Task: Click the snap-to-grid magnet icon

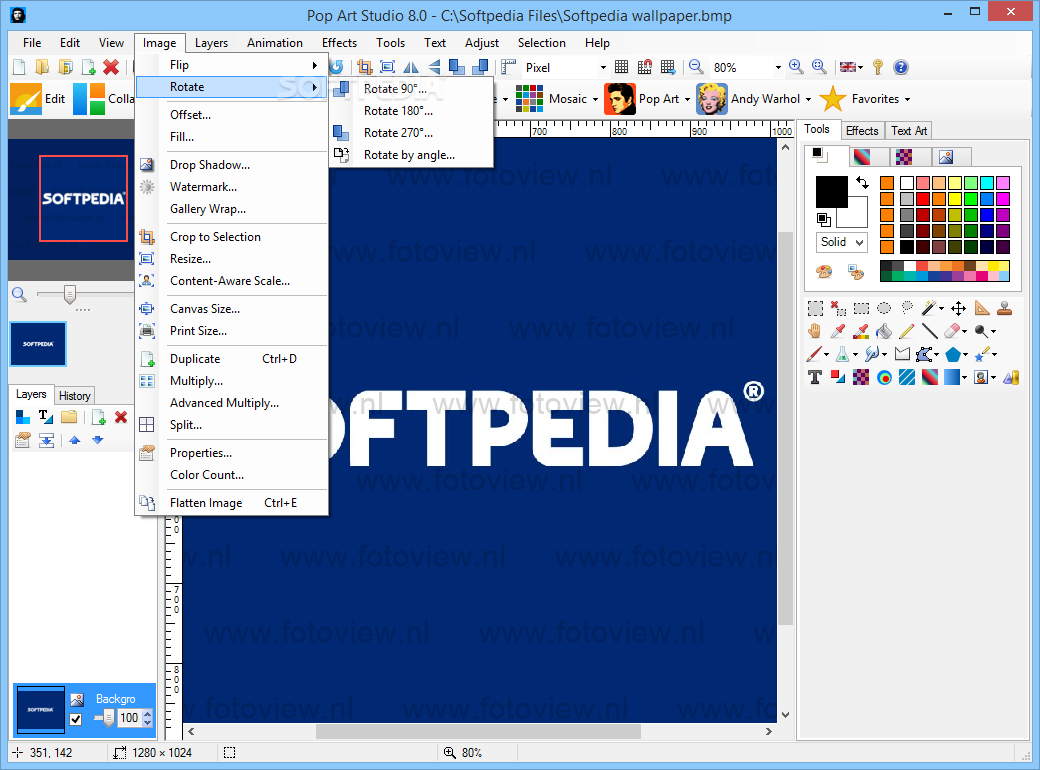Action: pyautogui.click(x=645, y=67)
